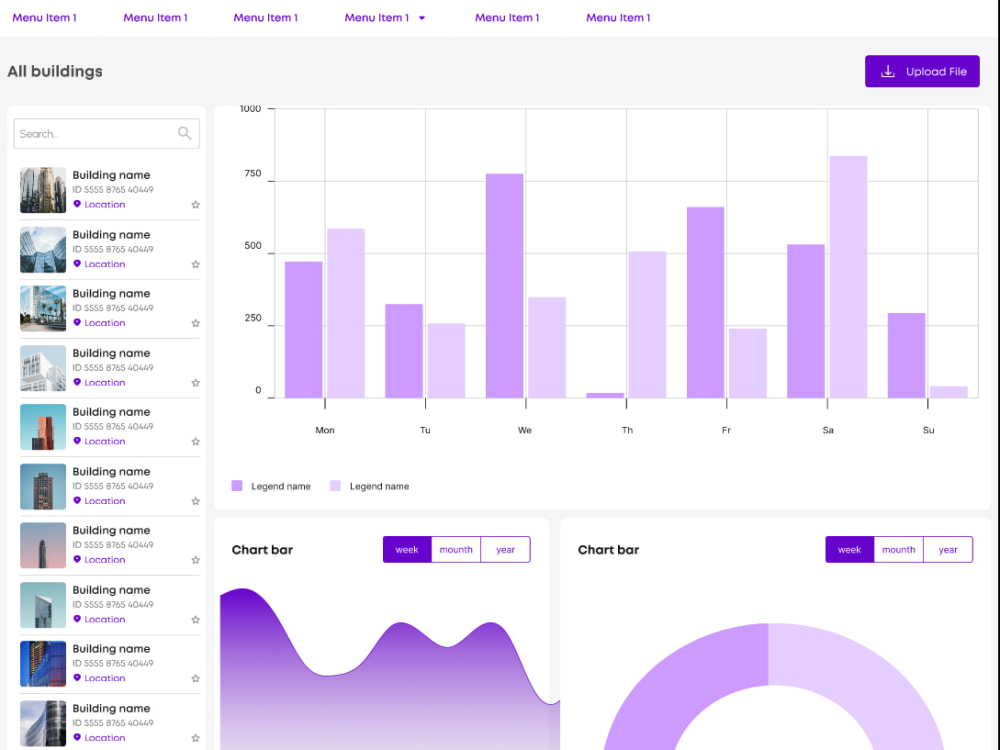The image size is (1000, 750).
Task: Favorite the first building using its star toggle
Action: [196, 204]
